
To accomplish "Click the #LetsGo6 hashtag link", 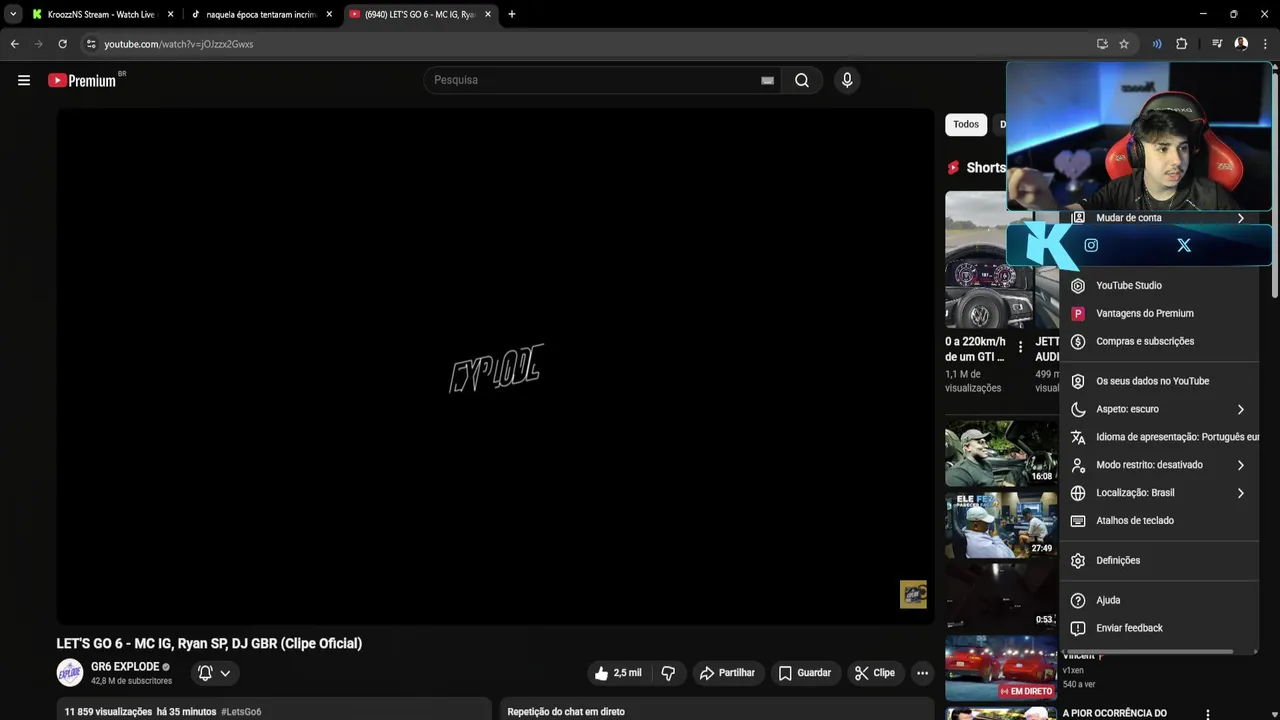I will click(241, 712).
